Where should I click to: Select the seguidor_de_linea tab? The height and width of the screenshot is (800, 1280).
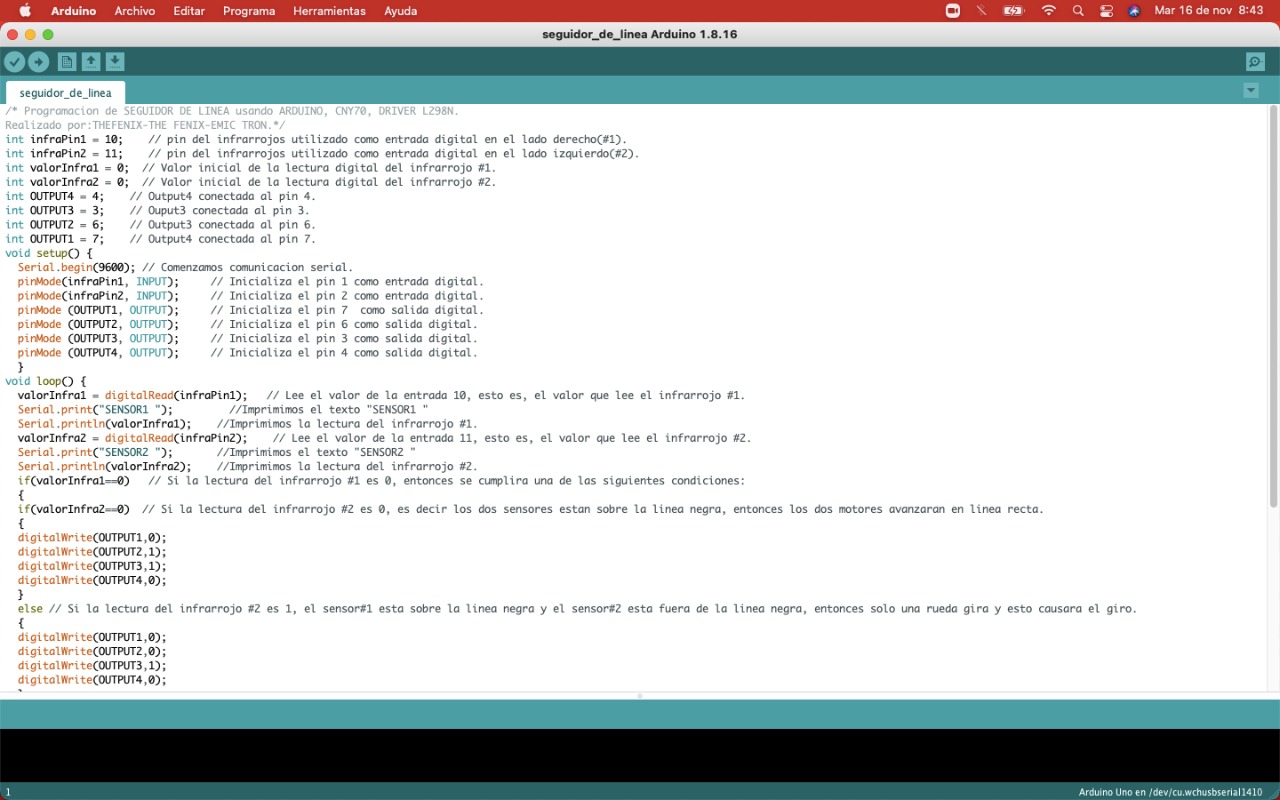click(x=65, y=93)
